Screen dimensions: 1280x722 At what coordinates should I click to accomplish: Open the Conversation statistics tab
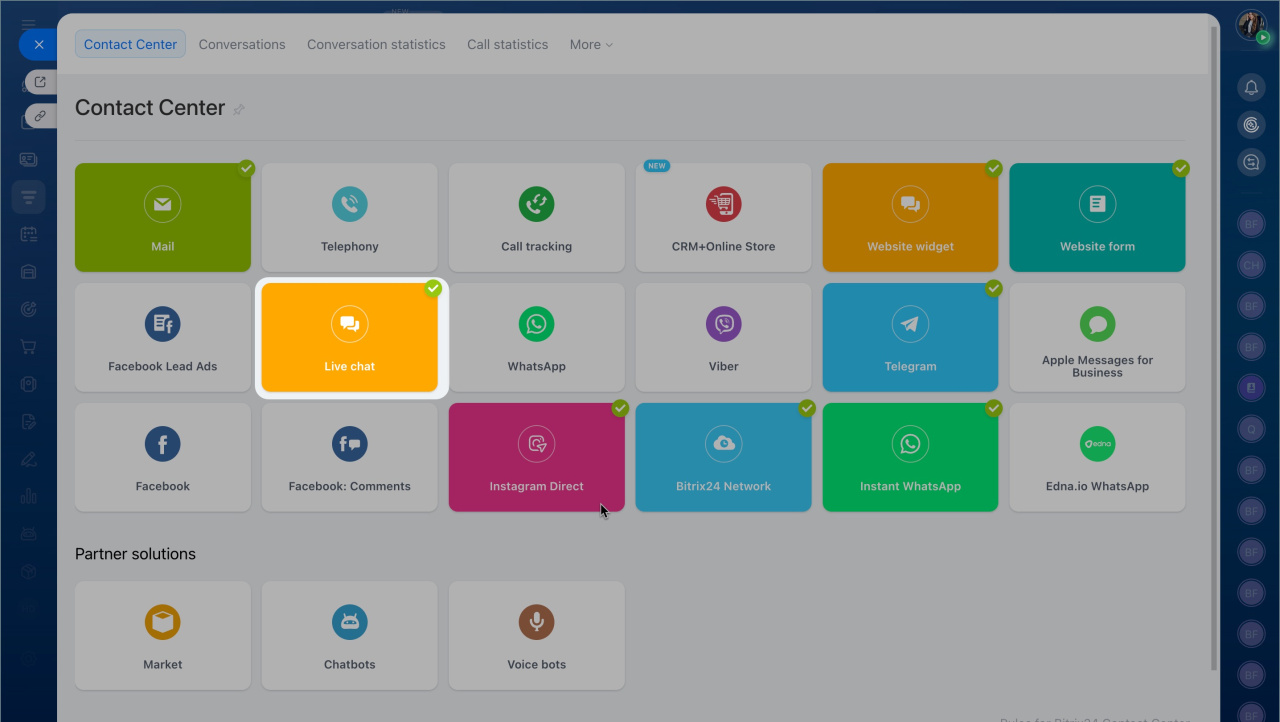[376, 44]
